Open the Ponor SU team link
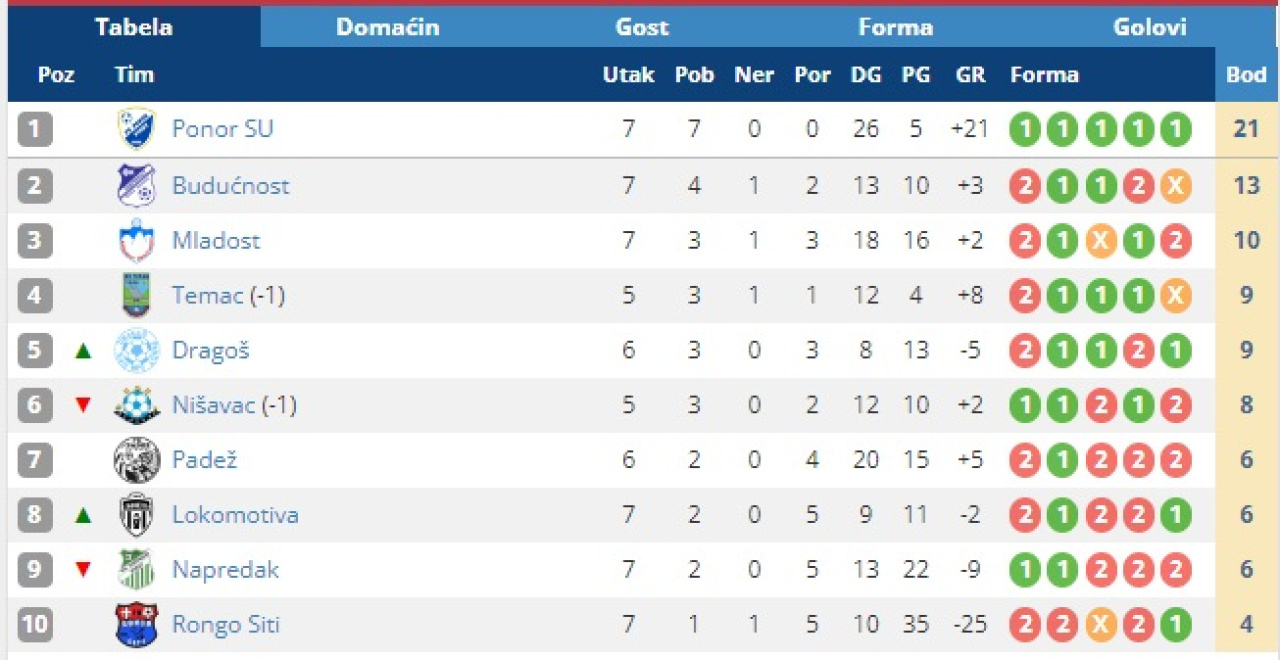Image resolution: width=1280 pixels, height=660 pixels. [x=222, y=129]
